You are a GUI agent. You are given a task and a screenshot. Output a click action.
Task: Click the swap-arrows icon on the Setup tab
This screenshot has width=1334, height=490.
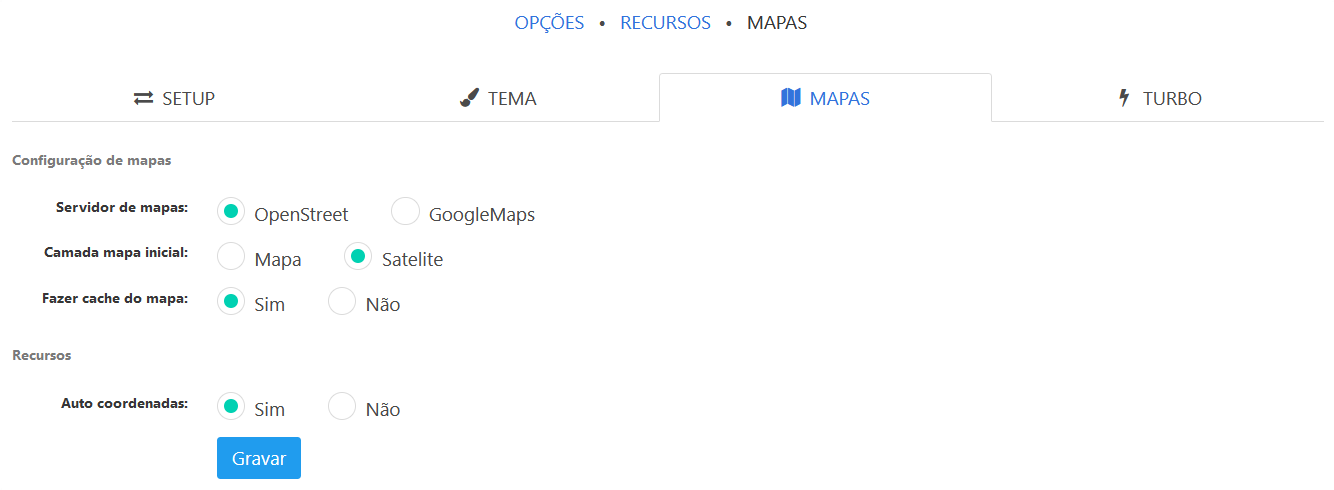(143, 98)
